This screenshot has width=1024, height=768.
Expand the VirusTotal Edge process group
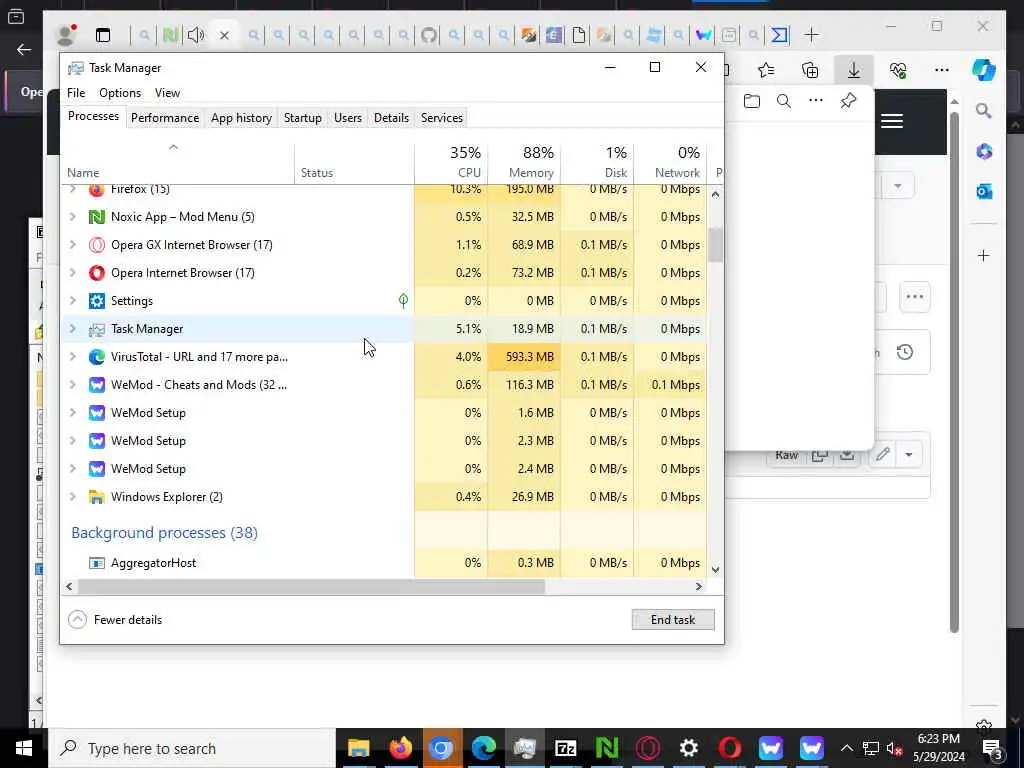pyautogui.click(x=72, y=357)
